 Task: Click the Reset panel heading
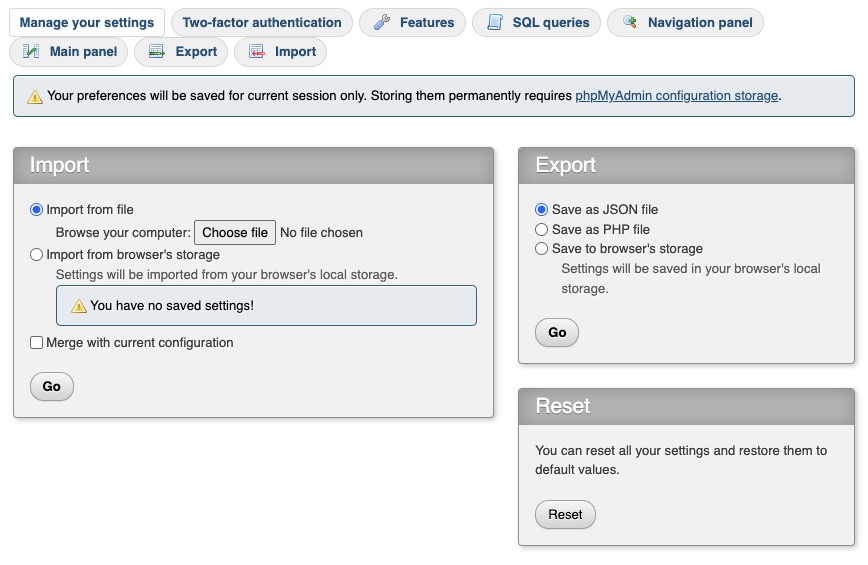563,406
